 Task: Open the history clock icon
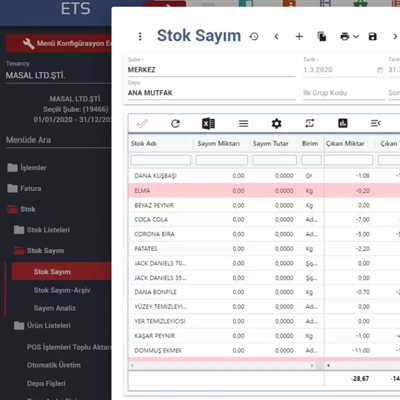point(254,36)
